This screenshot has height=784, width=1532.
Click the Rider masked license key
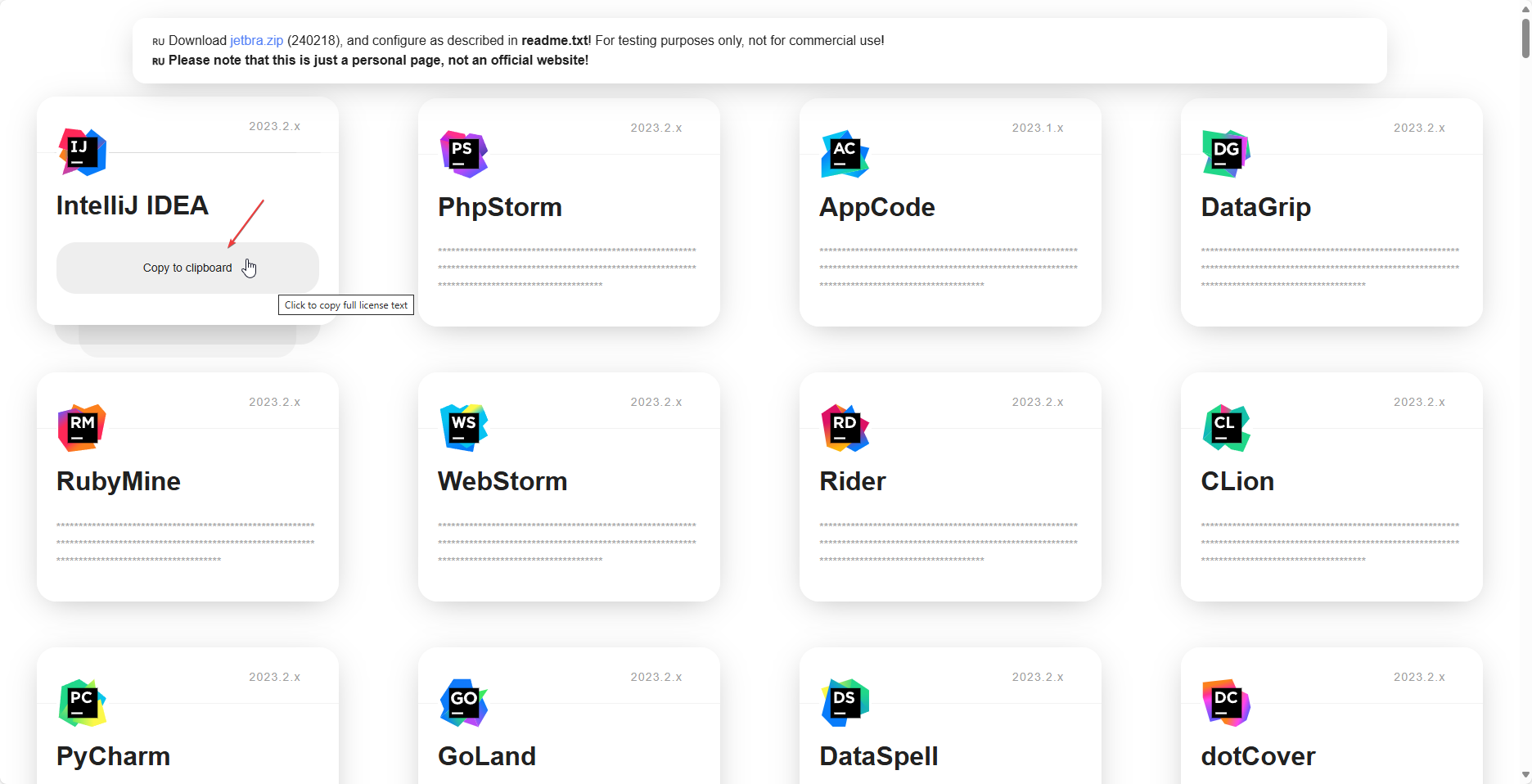click(x=948, y=543)
